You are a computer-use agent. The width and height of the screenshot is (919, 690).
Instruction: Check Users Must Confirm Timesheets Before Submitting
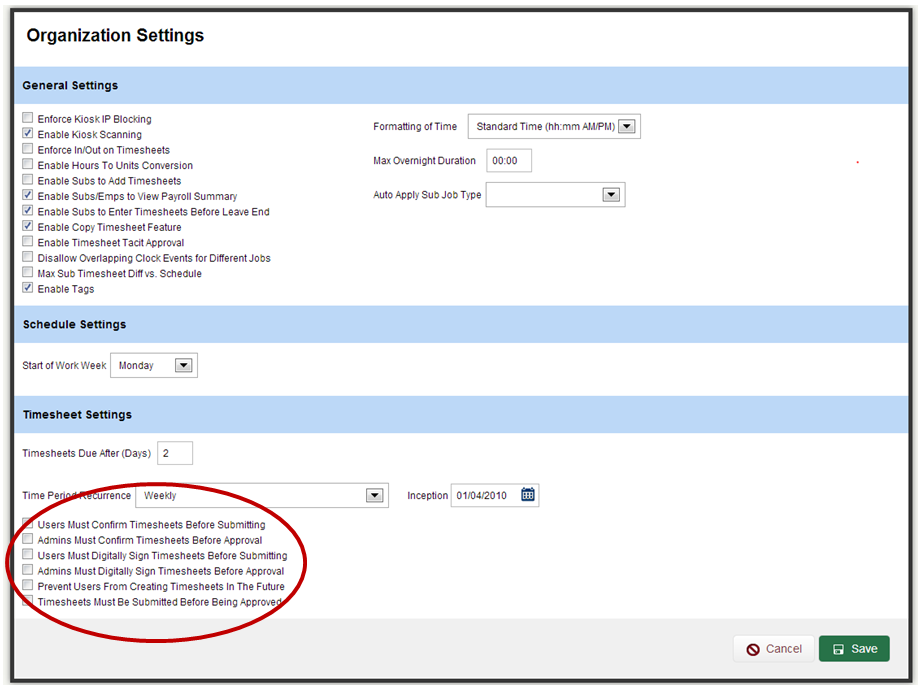28,523
